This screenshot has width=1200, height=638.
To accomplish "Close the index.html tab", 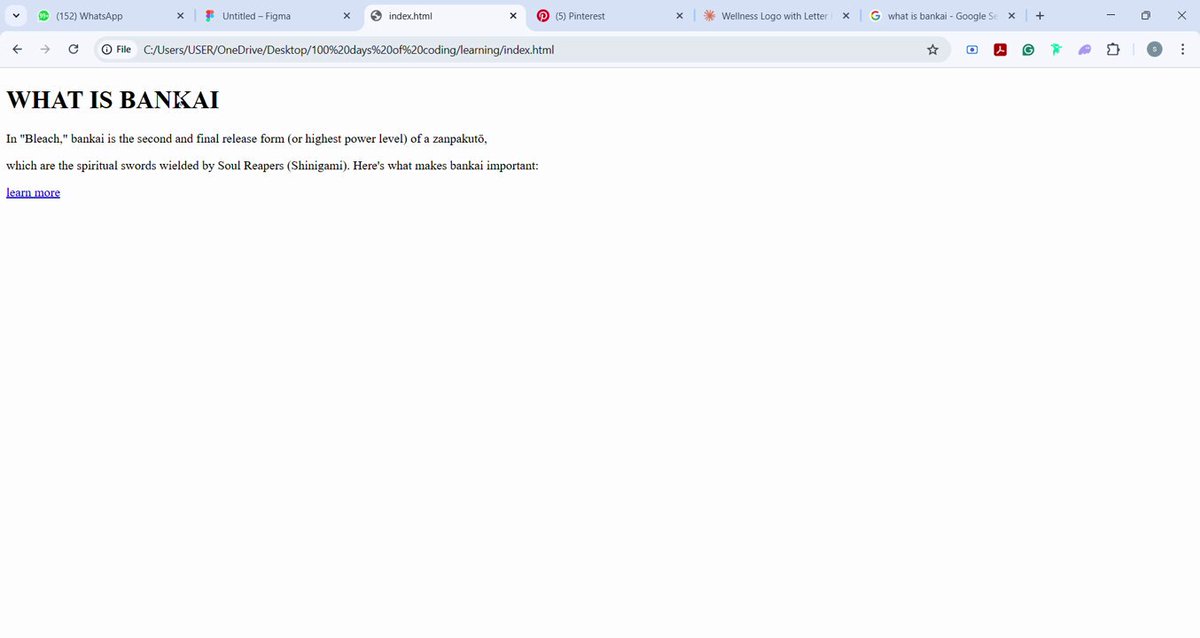I will 513,16.
